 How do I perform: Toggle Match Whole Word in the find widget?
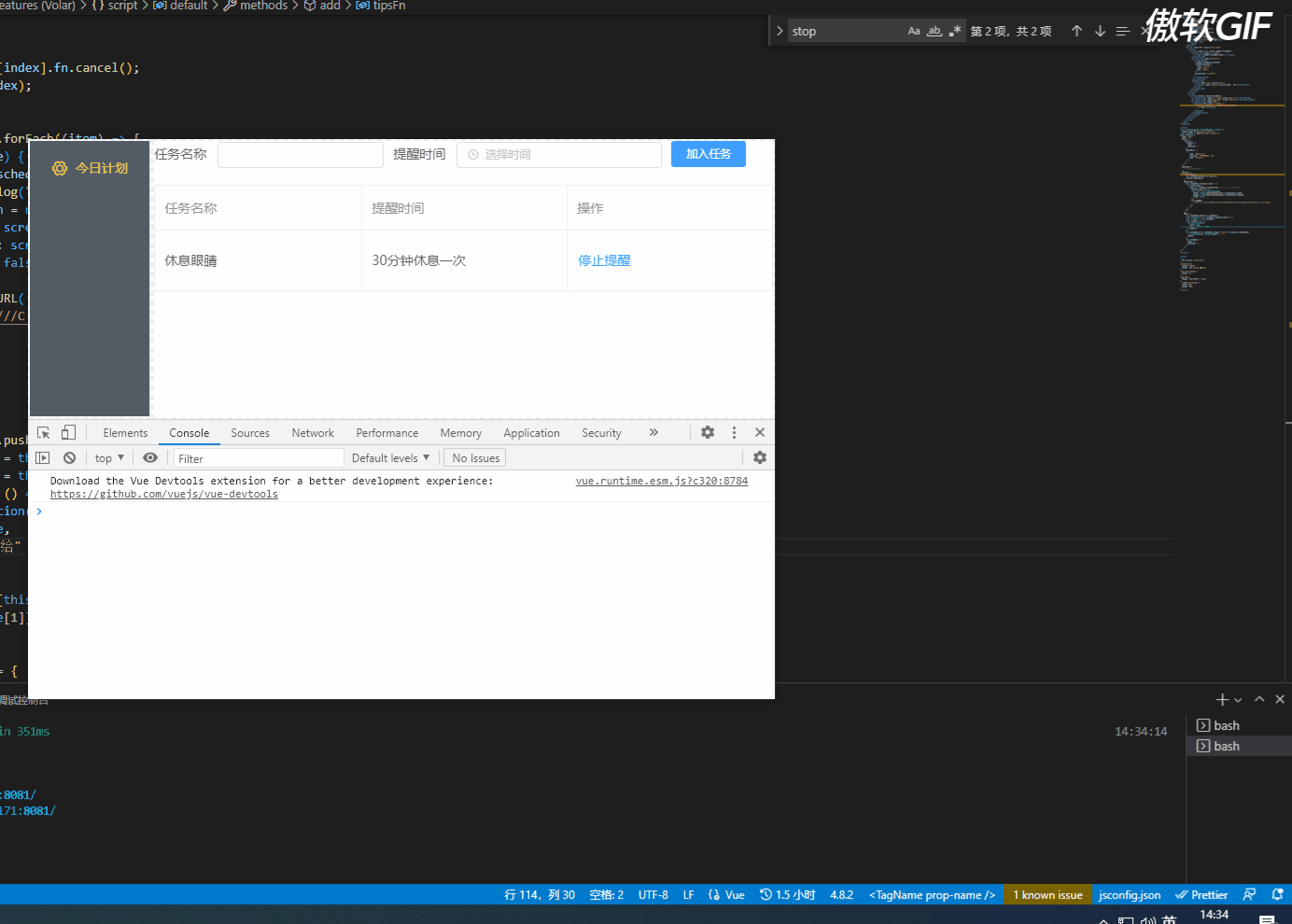point(934,31)
